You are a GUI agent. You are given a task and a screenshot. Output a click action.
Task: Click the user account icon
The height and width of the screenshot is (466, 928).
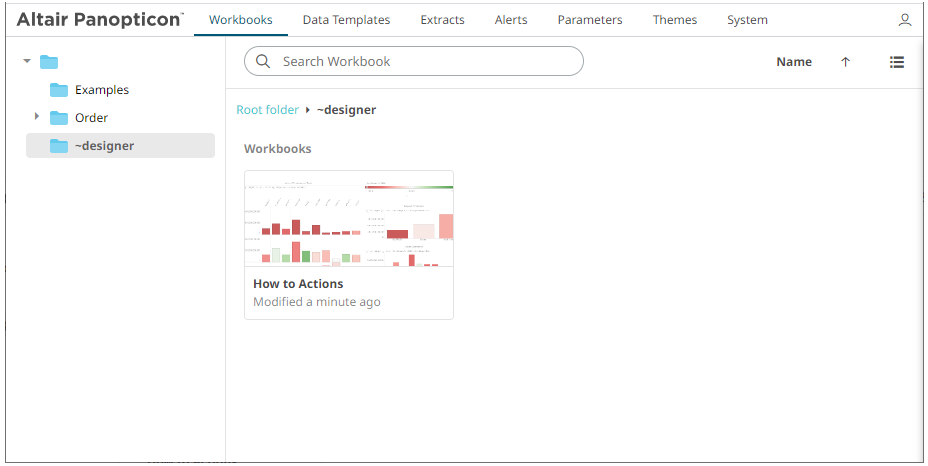[x=905, y=20]
